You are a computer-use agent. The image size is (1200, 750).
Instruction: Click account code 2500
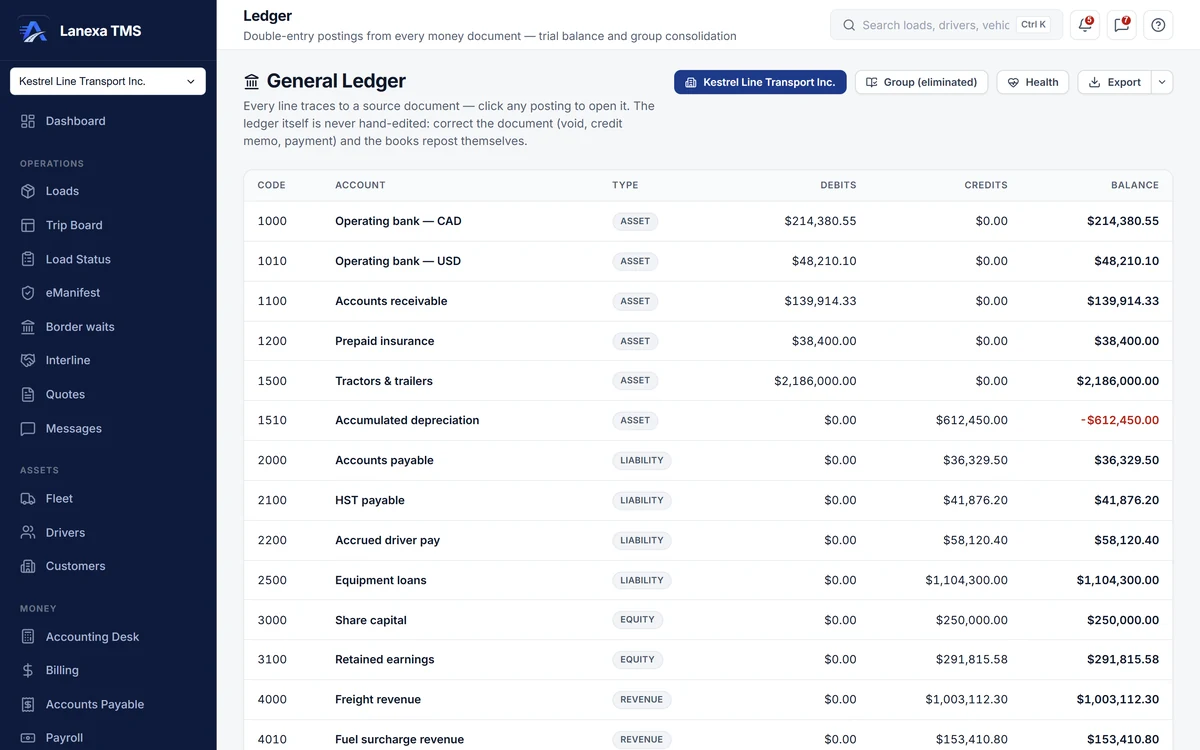click(x=272, y=580)
